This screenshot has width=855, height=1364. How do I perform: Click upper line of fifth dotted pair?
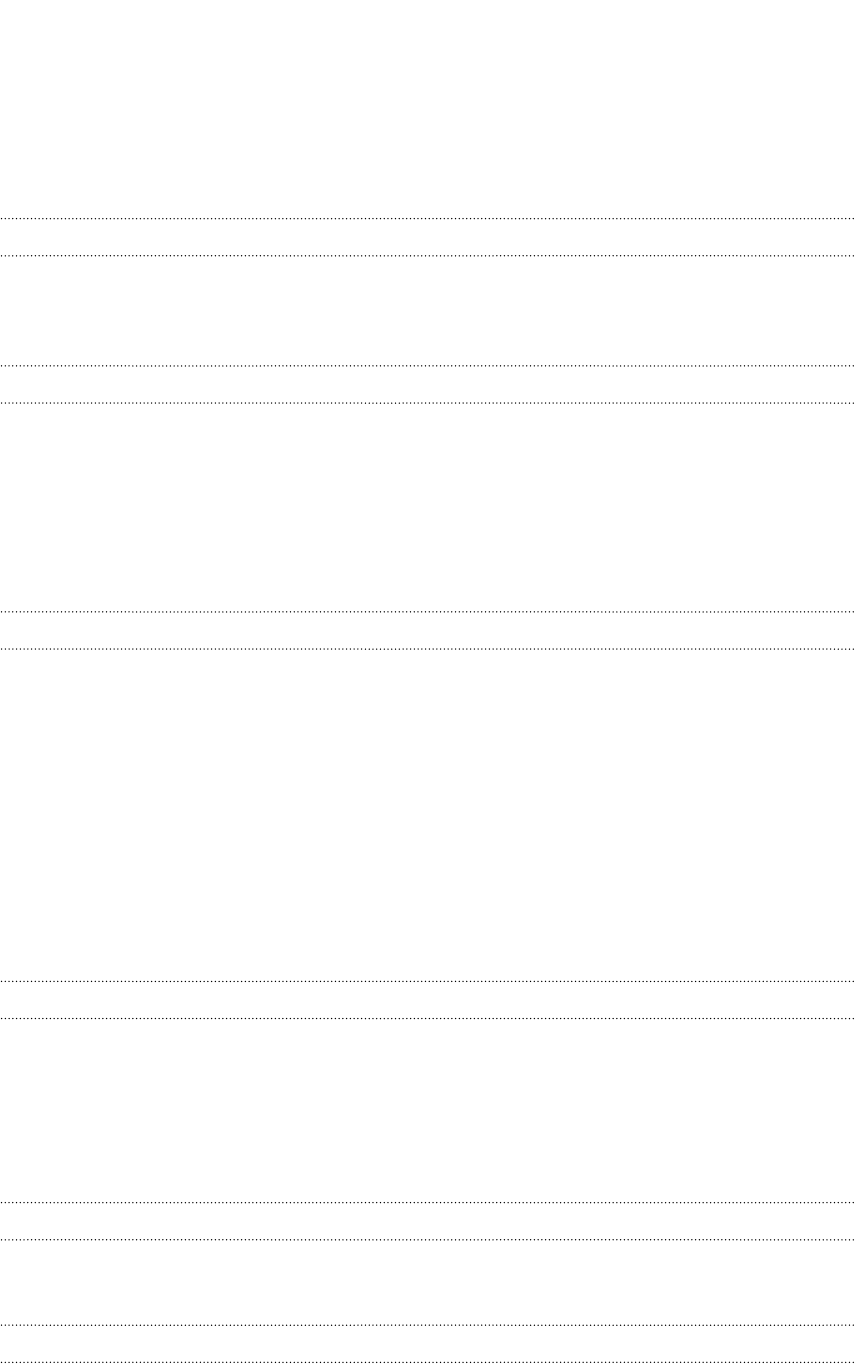[427, 1201]
